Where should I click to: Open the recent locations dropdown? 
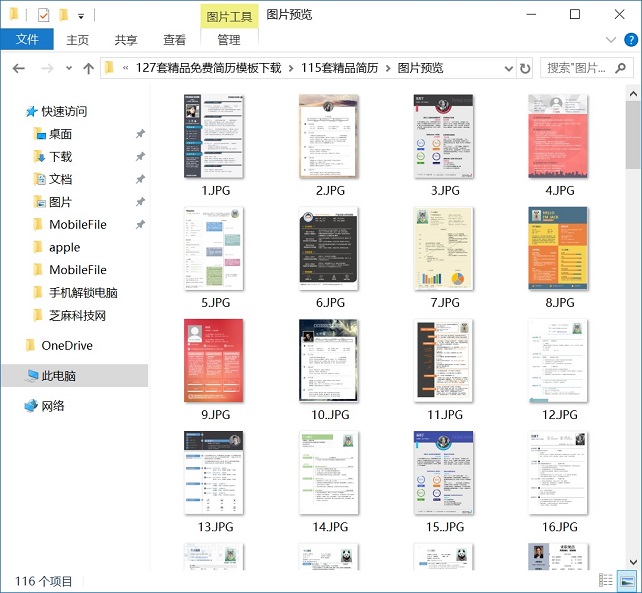point(69,68)
